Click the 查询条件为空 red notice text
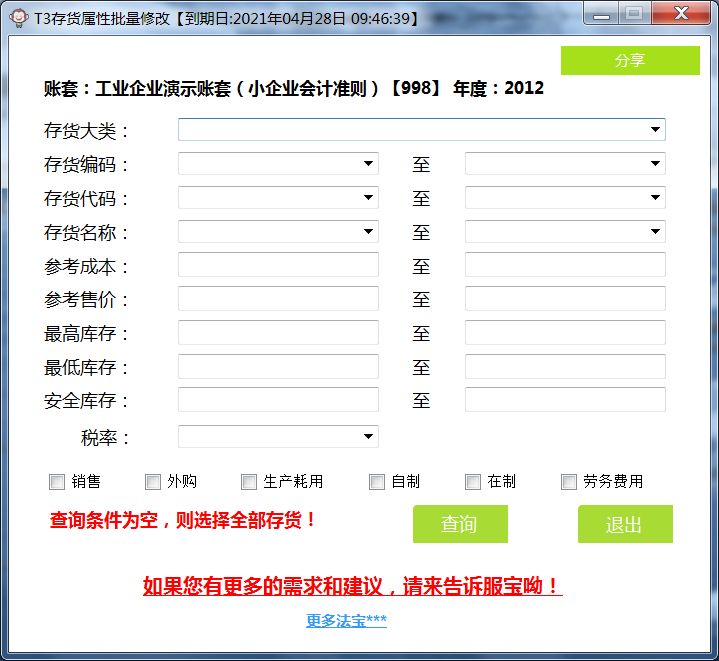 click(x=183, y=520)
